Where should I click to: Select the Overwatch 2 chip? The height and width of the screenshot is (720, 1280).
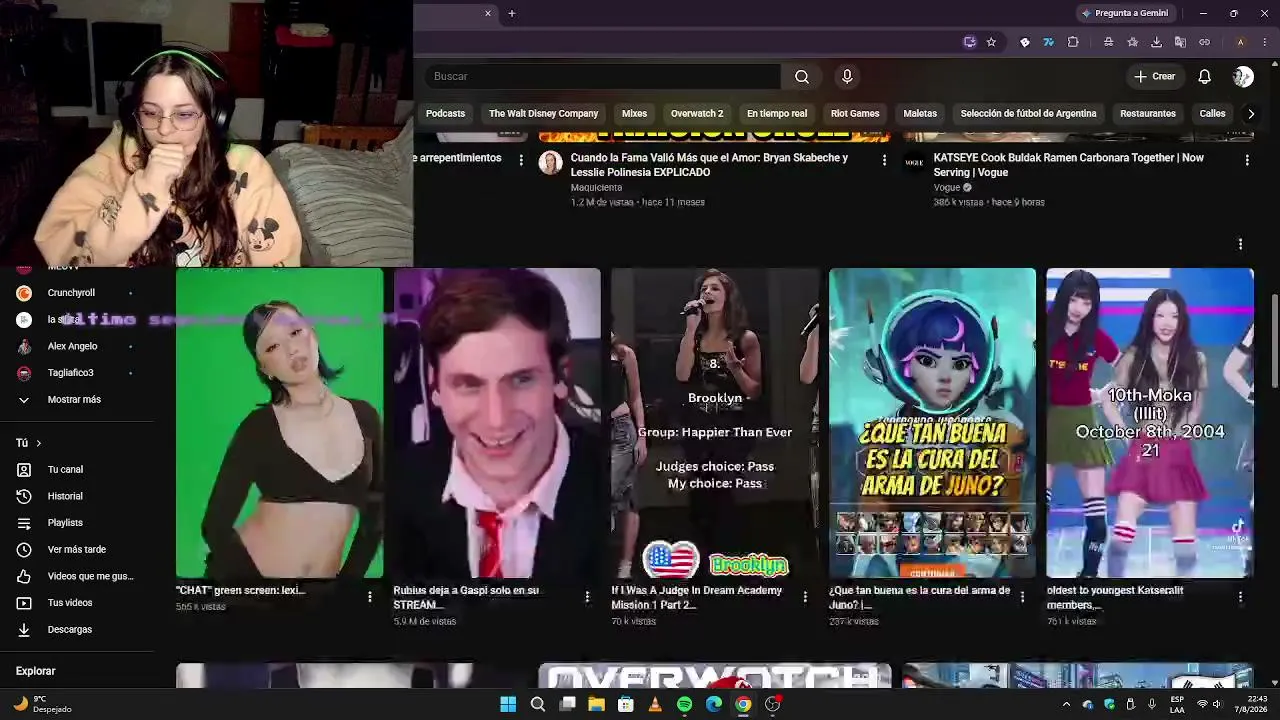click(697, 114)
